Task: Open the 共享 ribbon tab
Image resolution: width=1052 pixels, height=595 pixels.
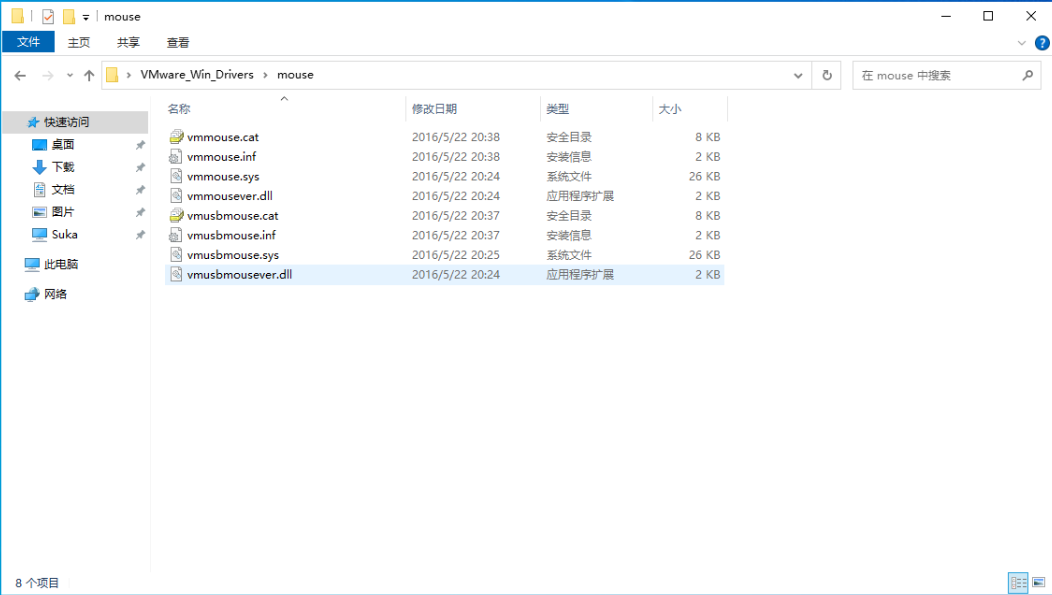Action: (x=128, y=42)
